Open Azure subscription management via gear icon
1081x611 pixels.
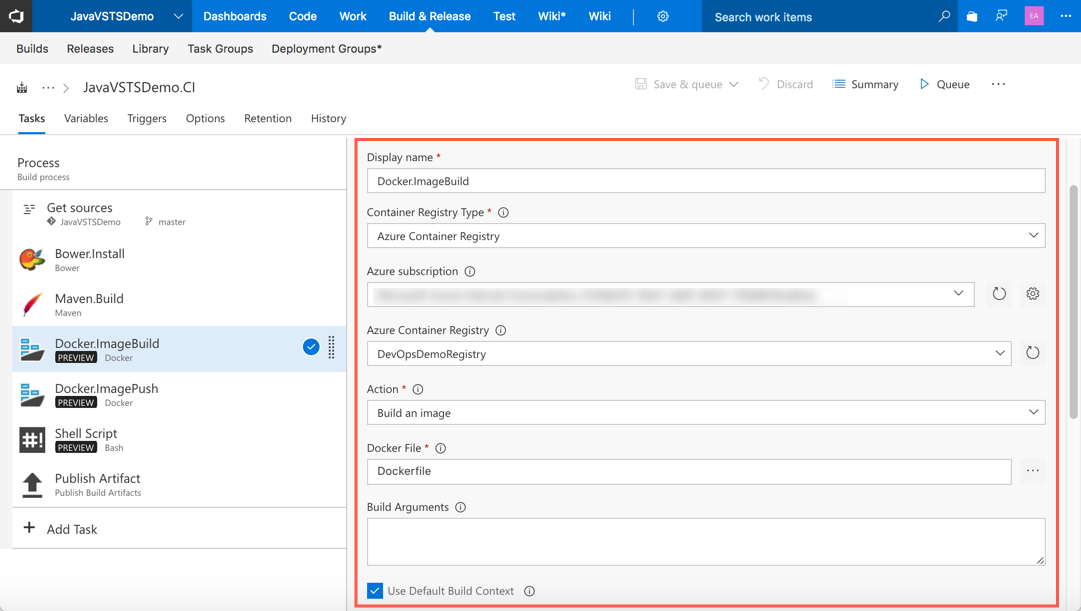tap(1033, 294)
